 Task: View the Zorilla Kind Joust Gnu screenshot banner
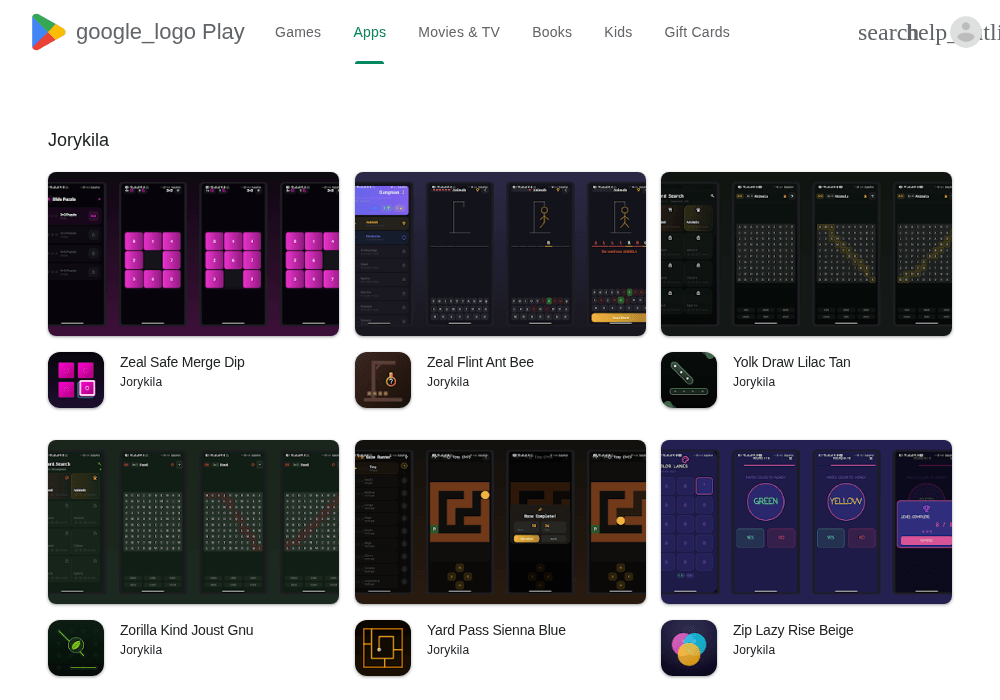tap(193, 521)
